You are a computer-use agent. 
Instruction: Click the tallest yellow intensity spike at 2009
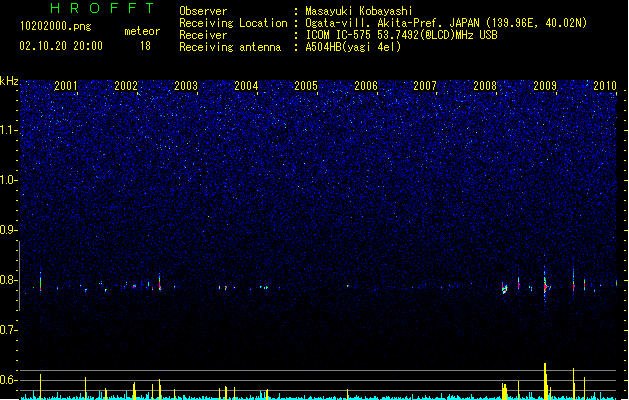(545, 381)
